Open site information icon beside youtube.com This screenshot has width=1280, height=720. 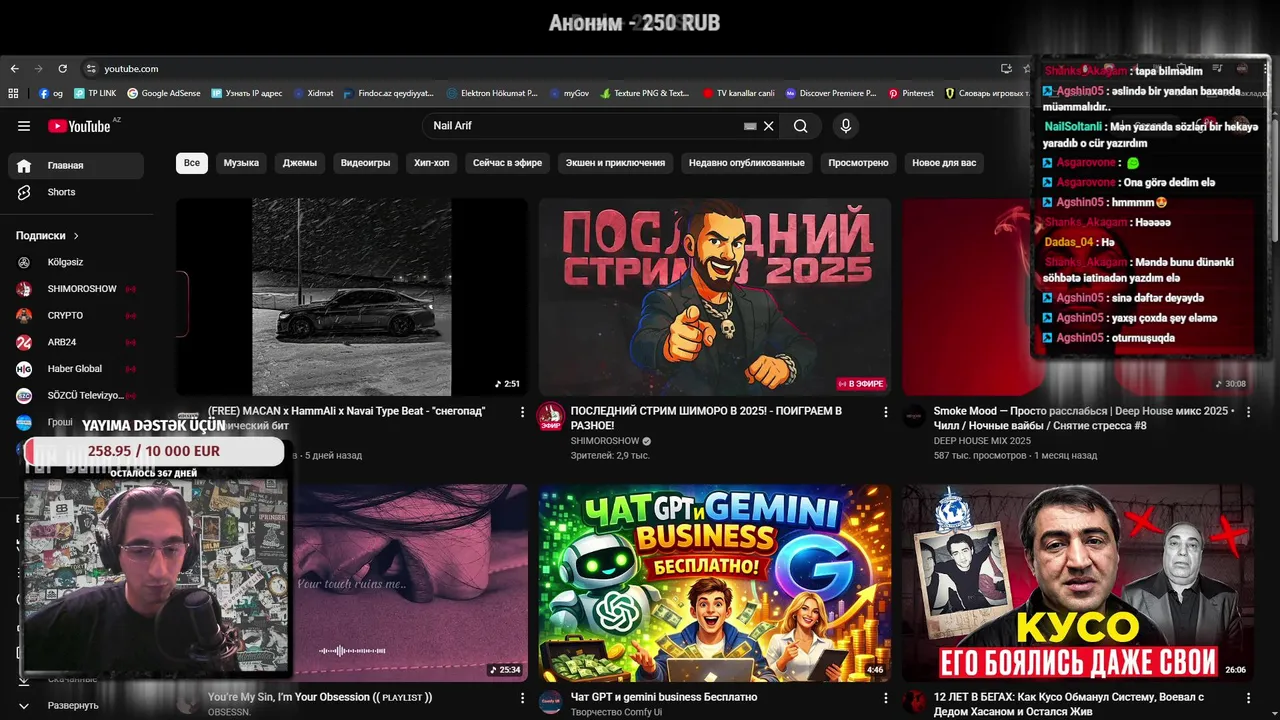pyautogui.click(x=91, y=69)
